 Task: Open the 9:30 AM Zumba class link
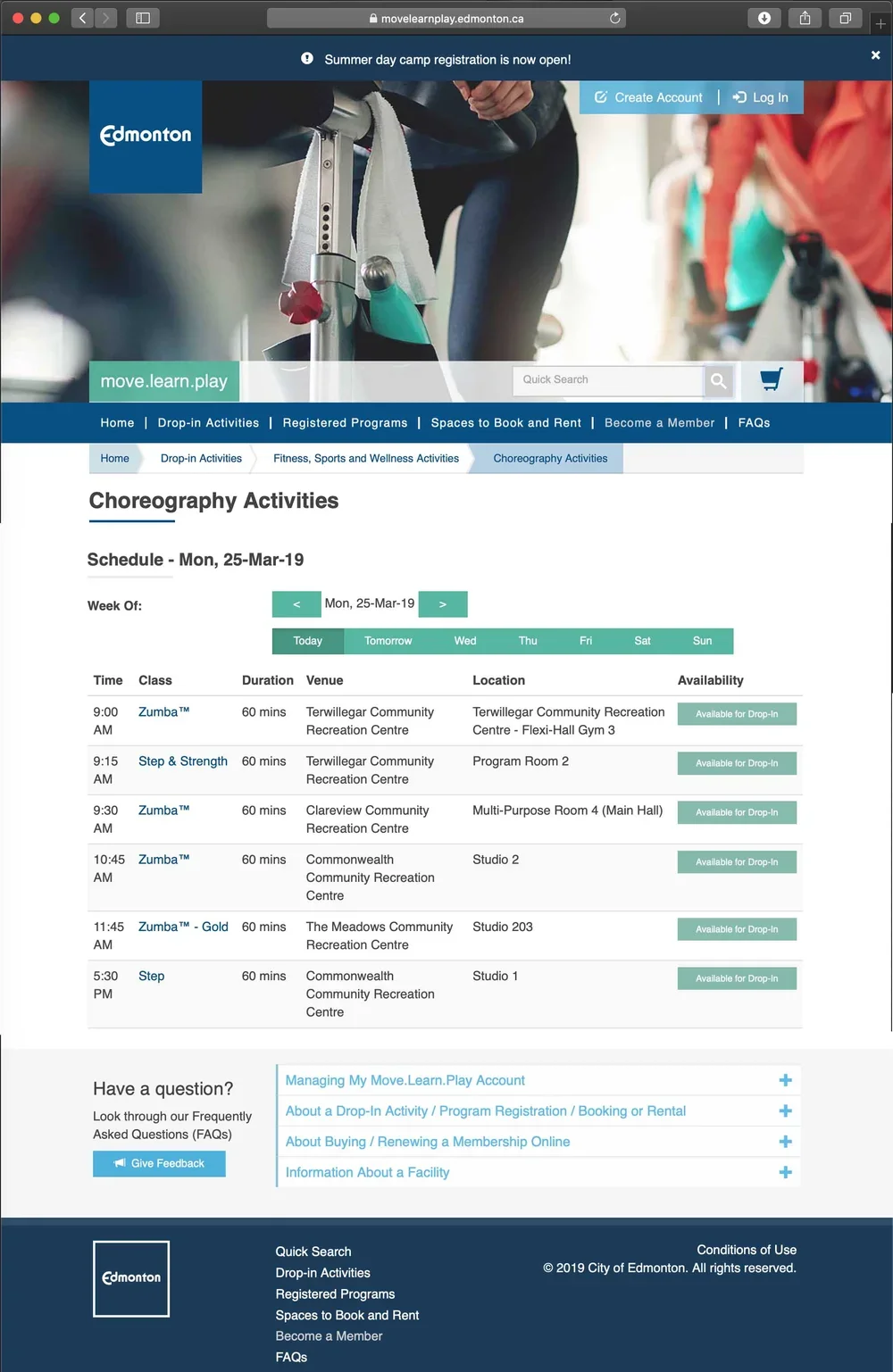coord(163,811)
